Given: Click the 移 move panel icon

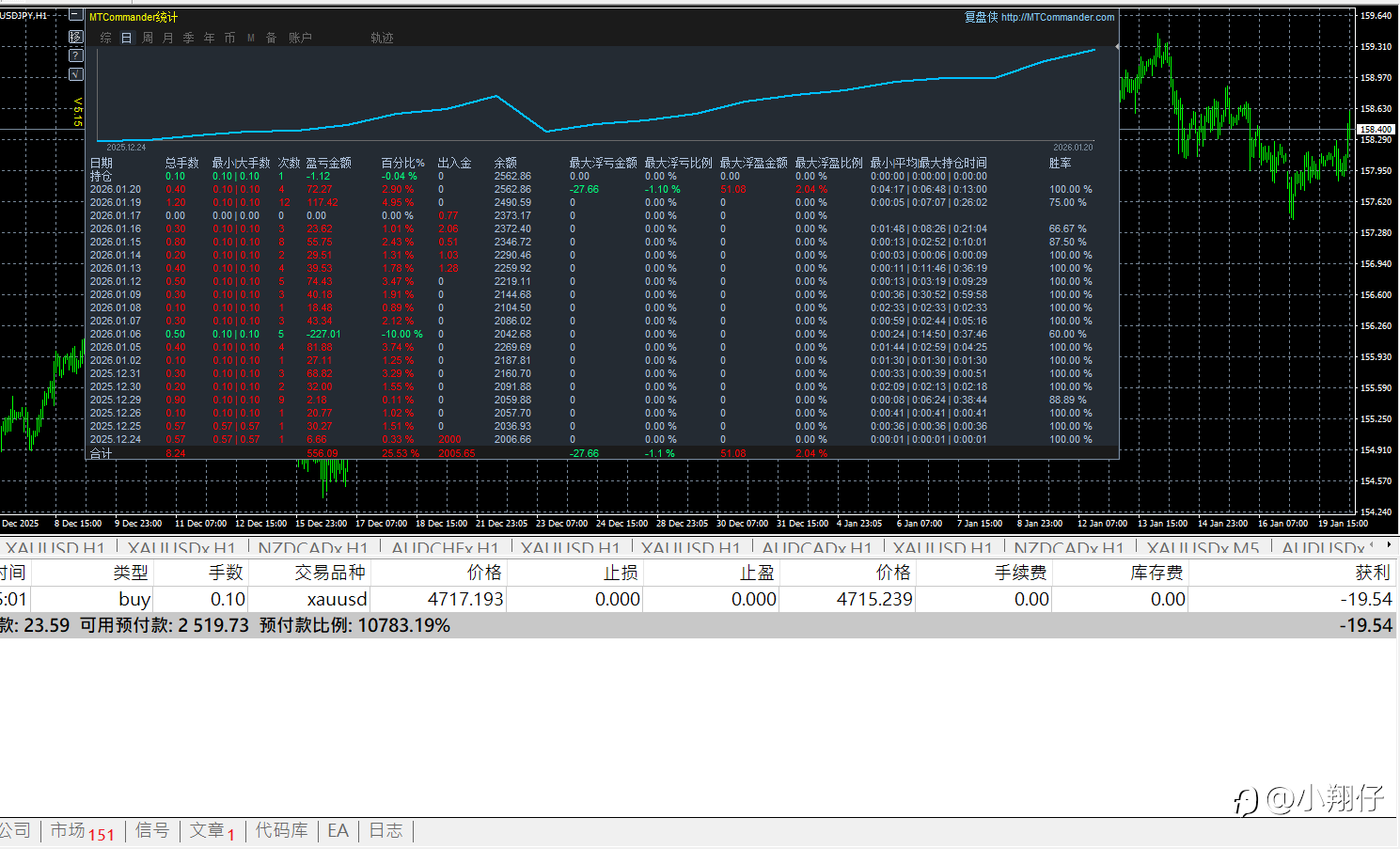Looking at the screenshot, I should tap(76, 37).
